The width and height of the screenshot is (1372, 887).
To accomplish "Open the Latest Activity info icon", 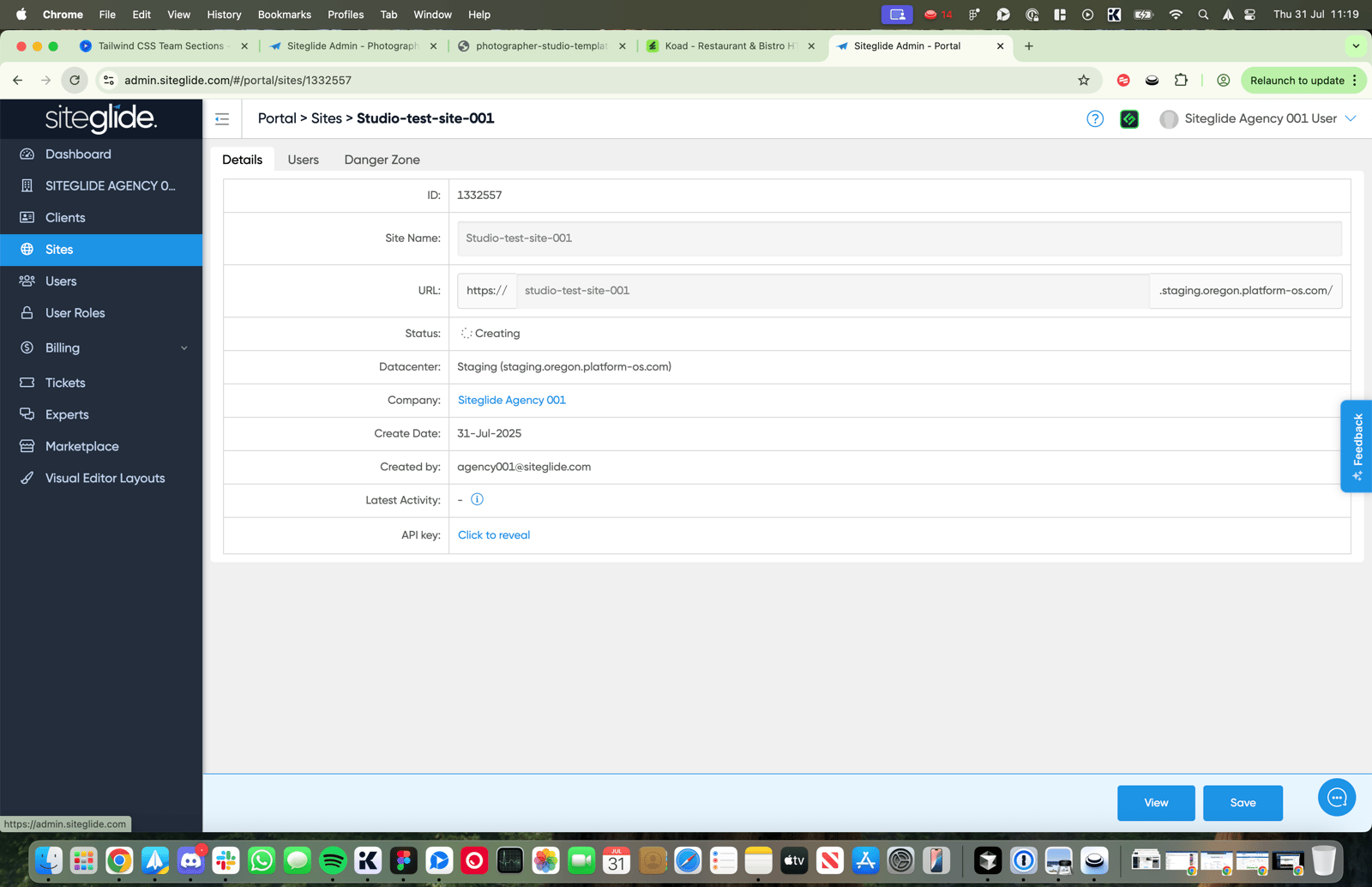I will point(478,499).
